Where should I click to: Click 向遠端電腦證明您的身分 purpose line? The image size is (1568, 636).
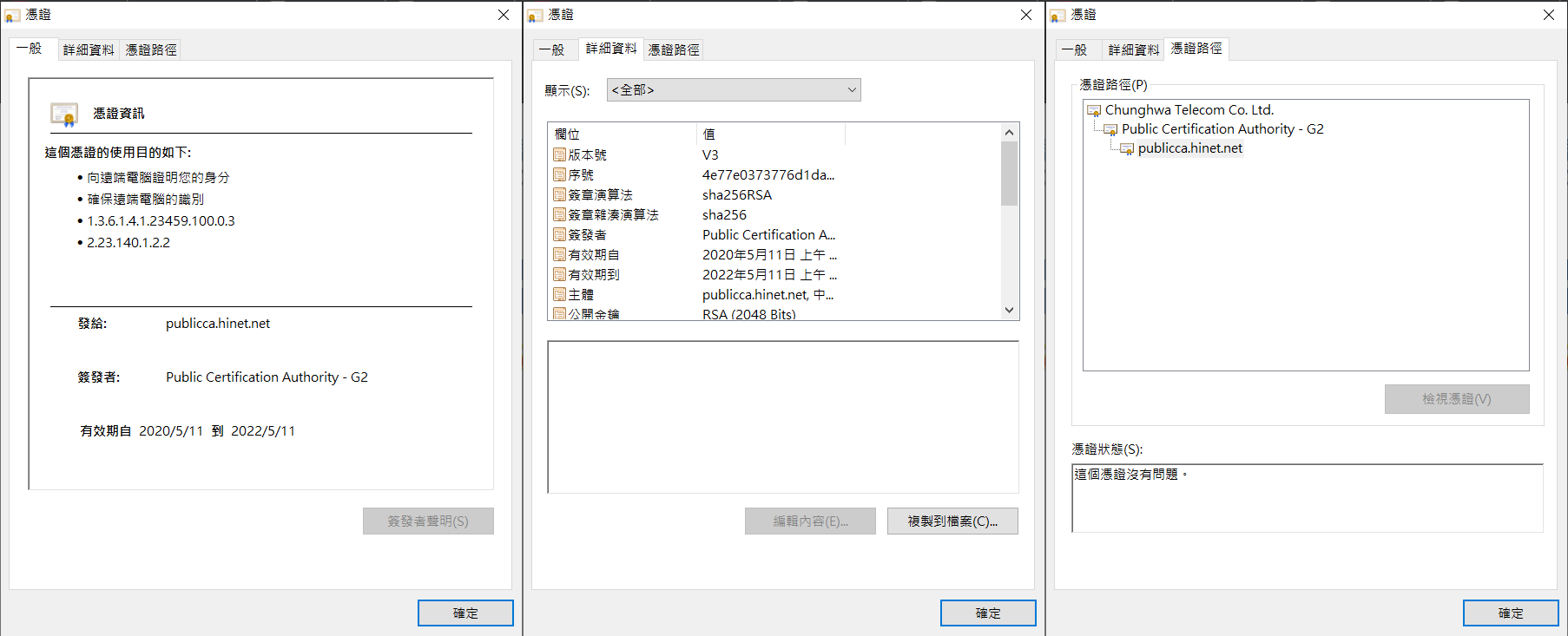(158, 177)
